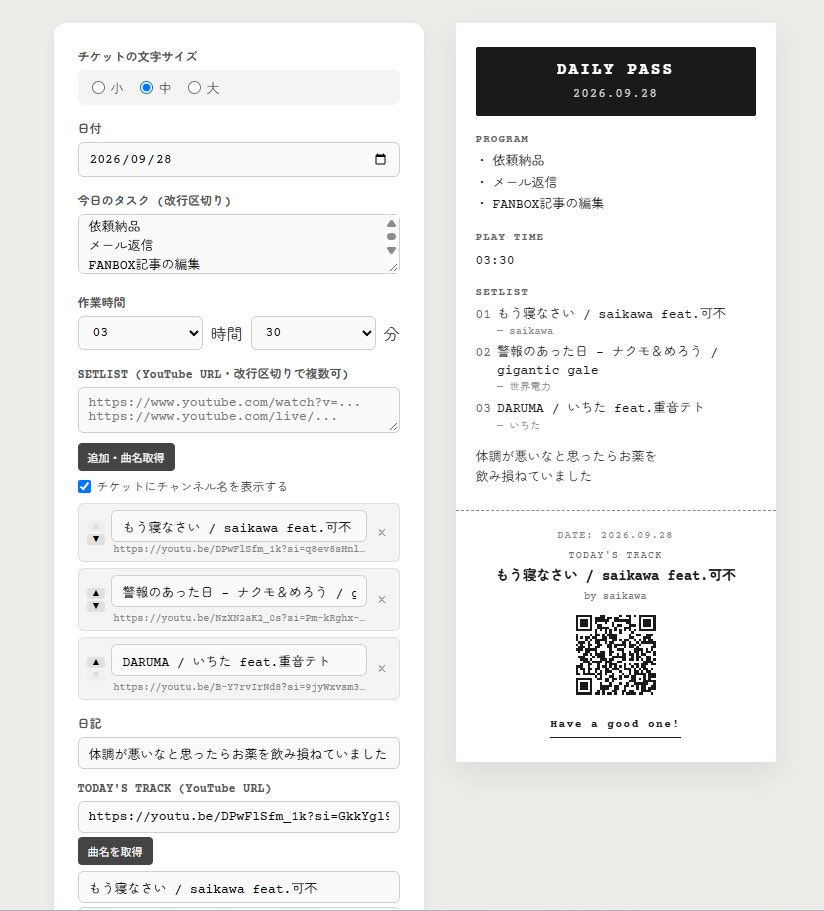The image size is (824, 911).
Task: Click the SETLIST YouTube URL text area
Action: 239,410
